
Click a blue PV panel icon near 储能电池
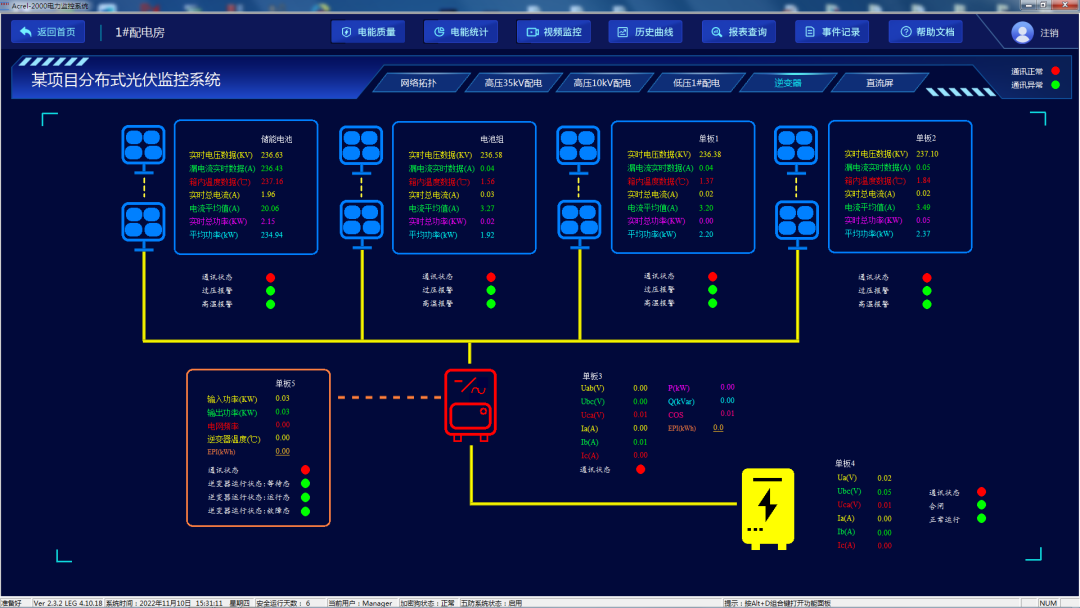pyautogui.click(x=143, y=142)
